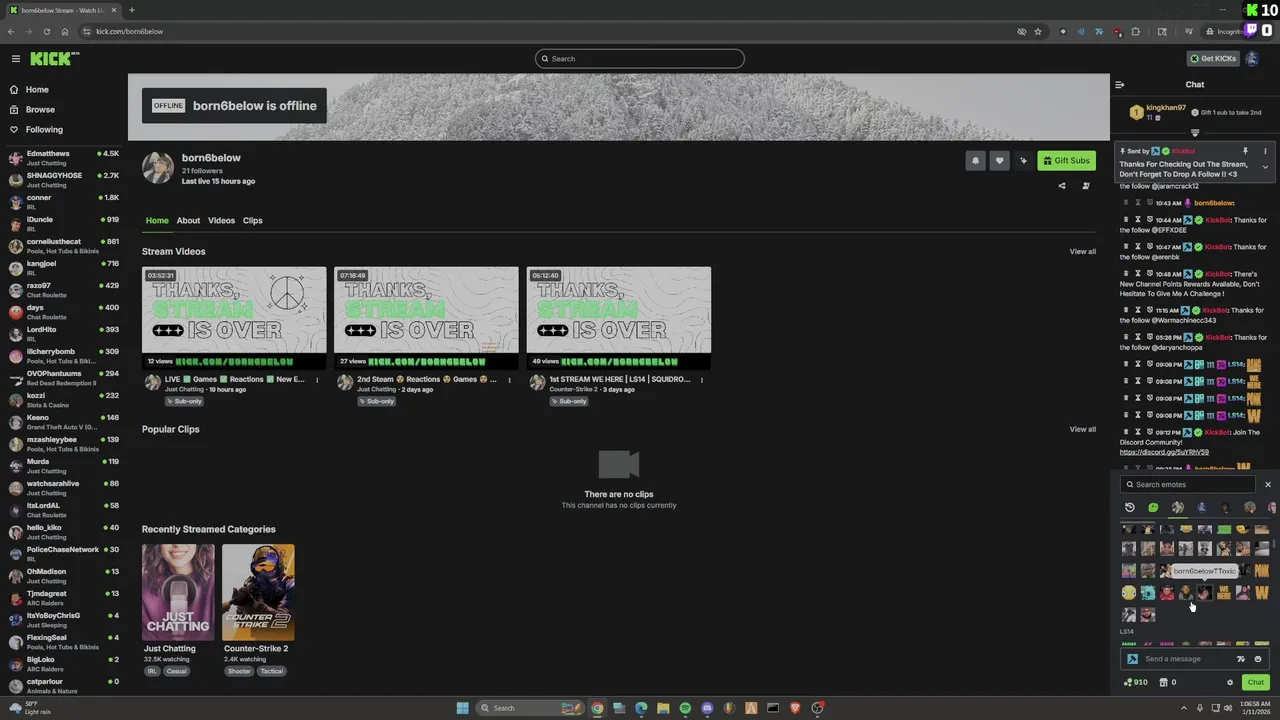Screen dimensions: 1280x720
Task: Switch to the Videos tab
Action: (221, 221)
